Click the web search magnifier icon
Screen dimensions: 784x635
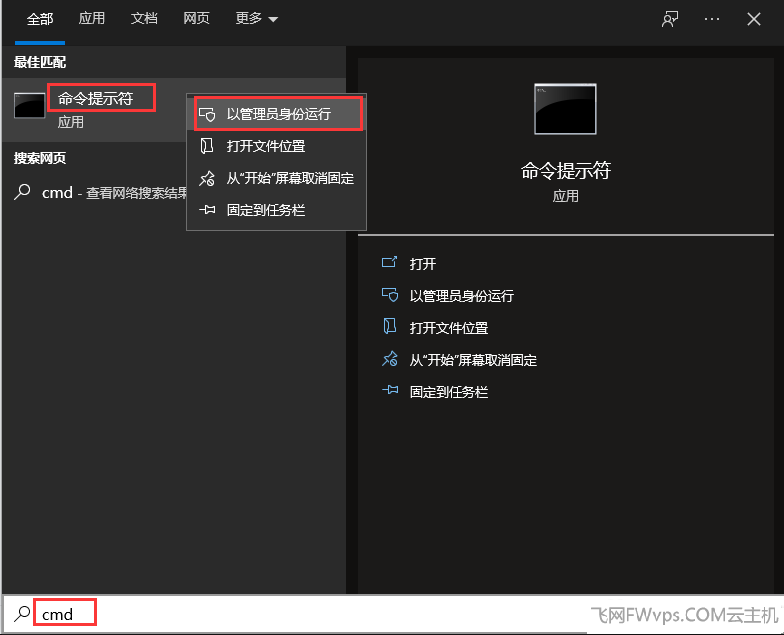22,192
